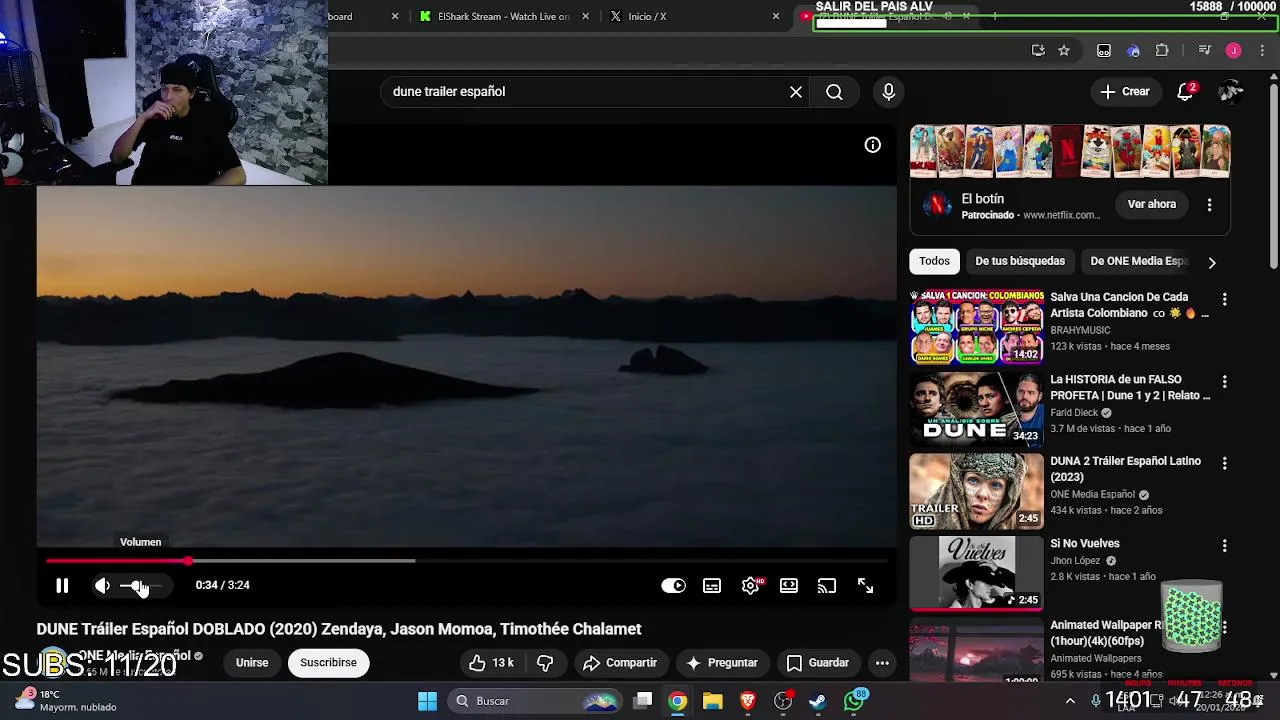1280x720 pixels.
Task: Dislike the video
Action: 545,663
